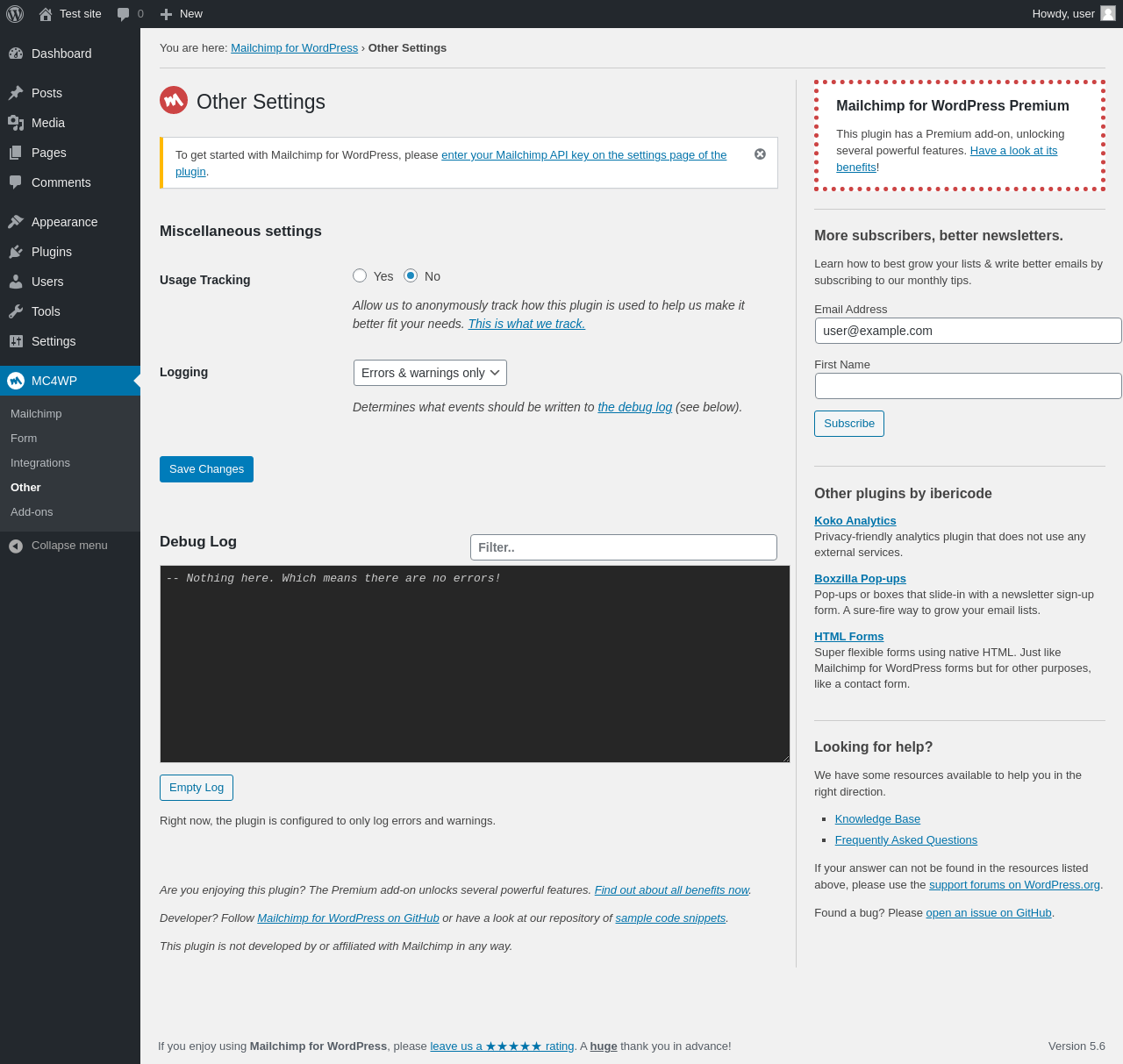The height and width of the screenshot is (1064, 1123).
Task: Click the Collapse menu arrow icon
Action: click(x=16, y=546)
